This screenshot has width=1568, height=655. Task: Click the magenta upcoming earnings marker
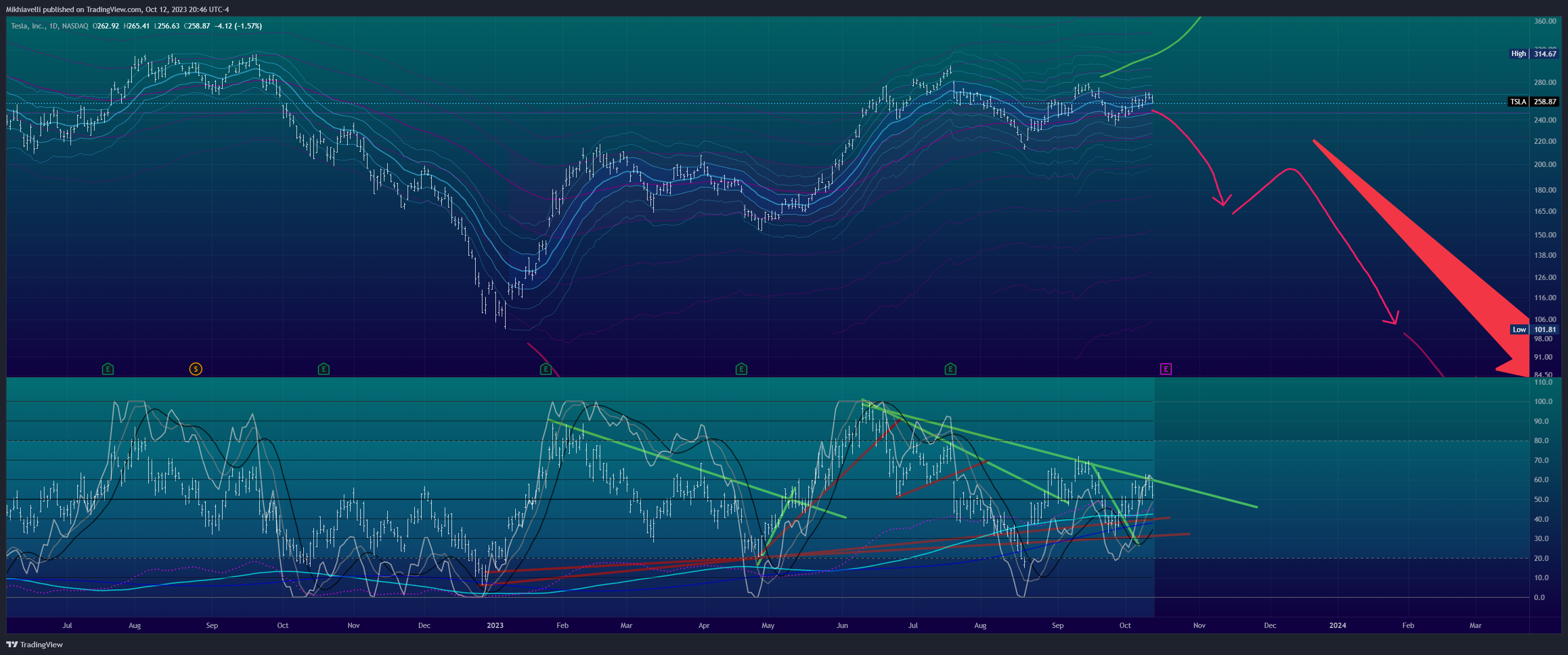[x=1166, y=369]
